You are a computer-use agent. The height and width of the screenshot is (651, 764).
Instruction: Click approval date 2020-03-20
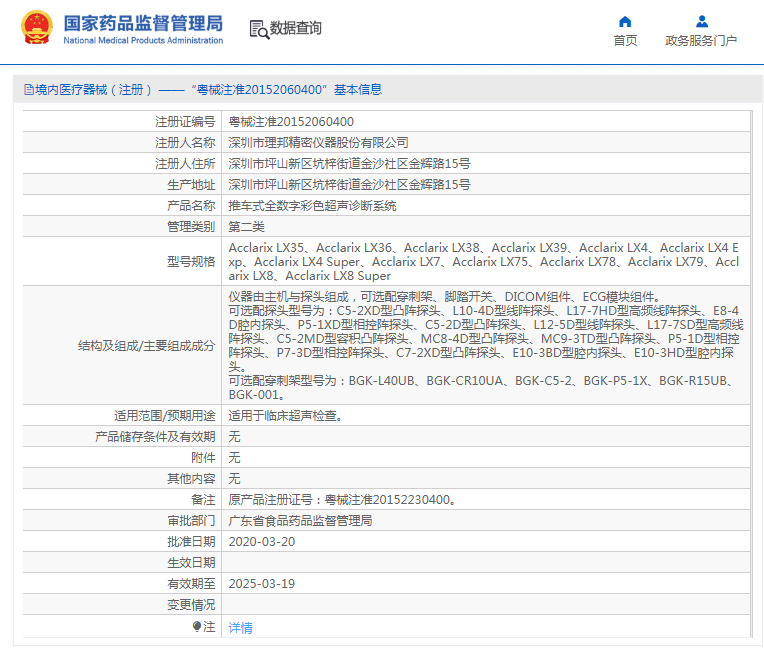[262, 541]
